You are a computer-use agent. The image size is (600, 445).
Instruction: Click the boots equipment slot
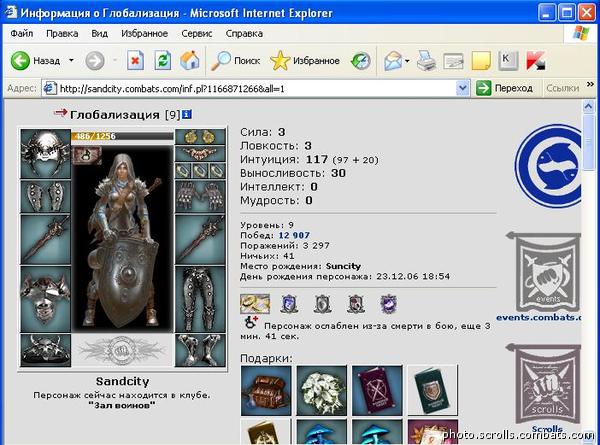tap(200, 350)
